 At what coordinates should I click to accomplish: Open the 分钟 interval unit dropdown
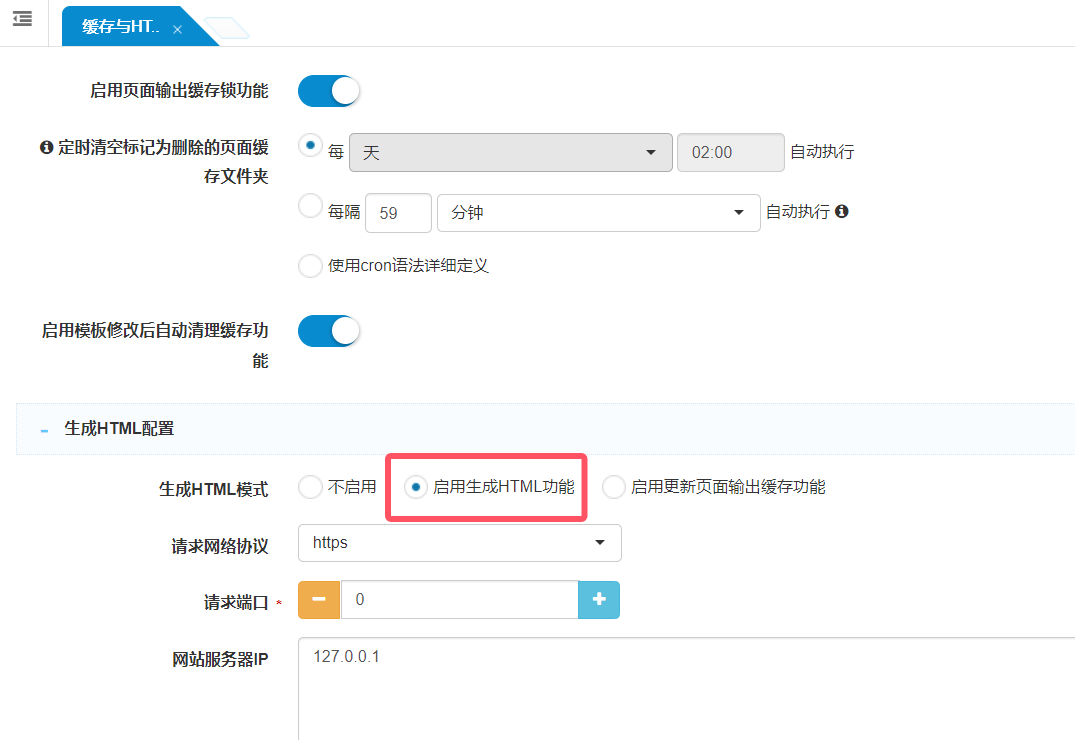(598, 213)
